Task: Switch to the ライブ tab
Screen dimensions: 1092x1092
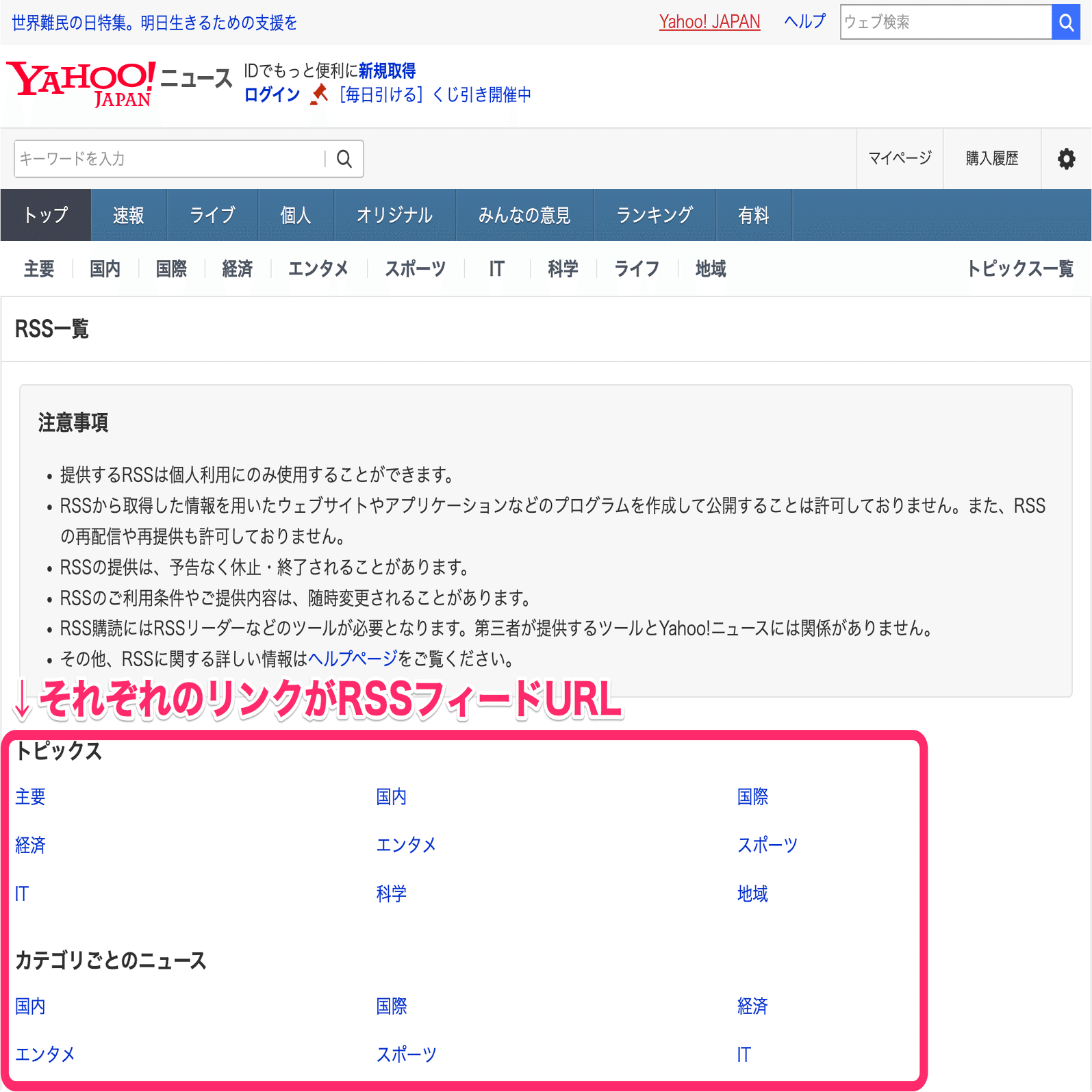Action: pyautogui.click(x=212, y=215)
